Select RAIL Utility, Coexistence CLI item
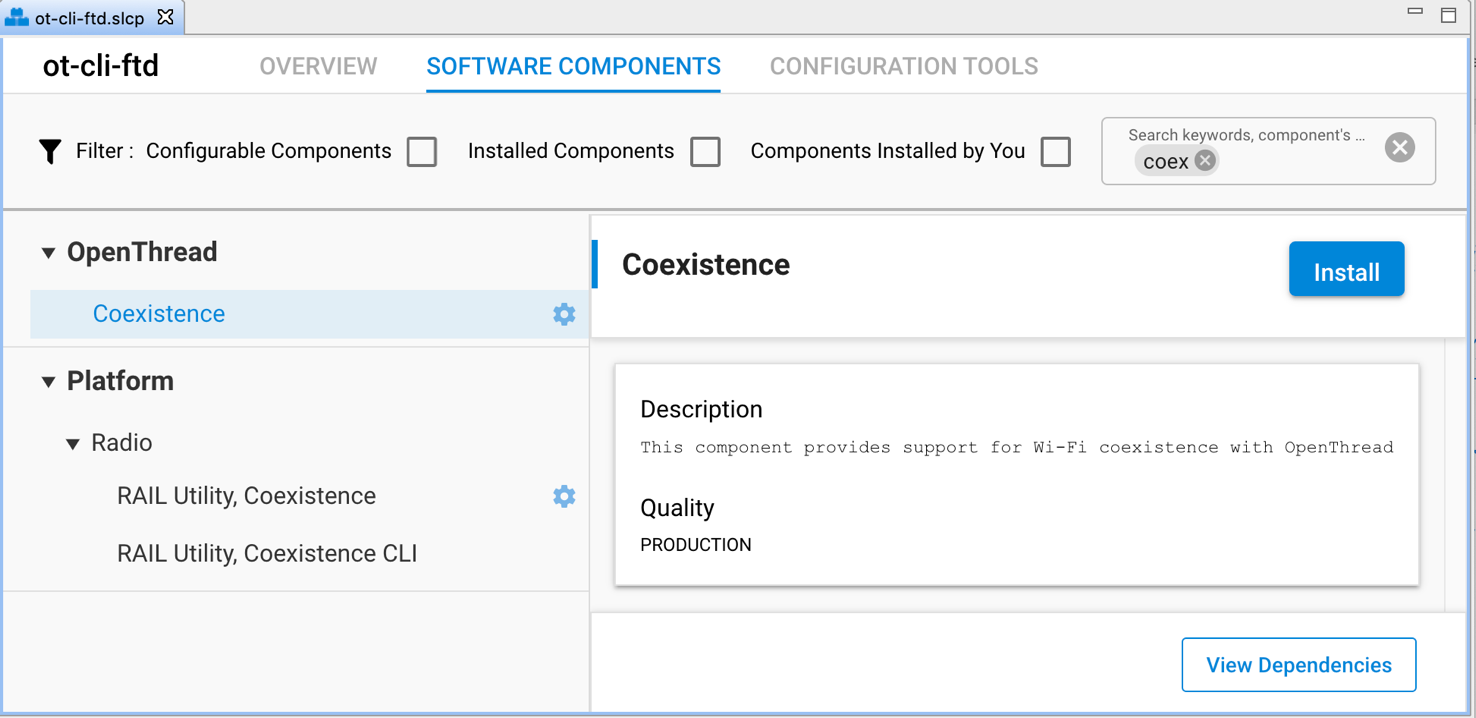 [x=267, y=553]
